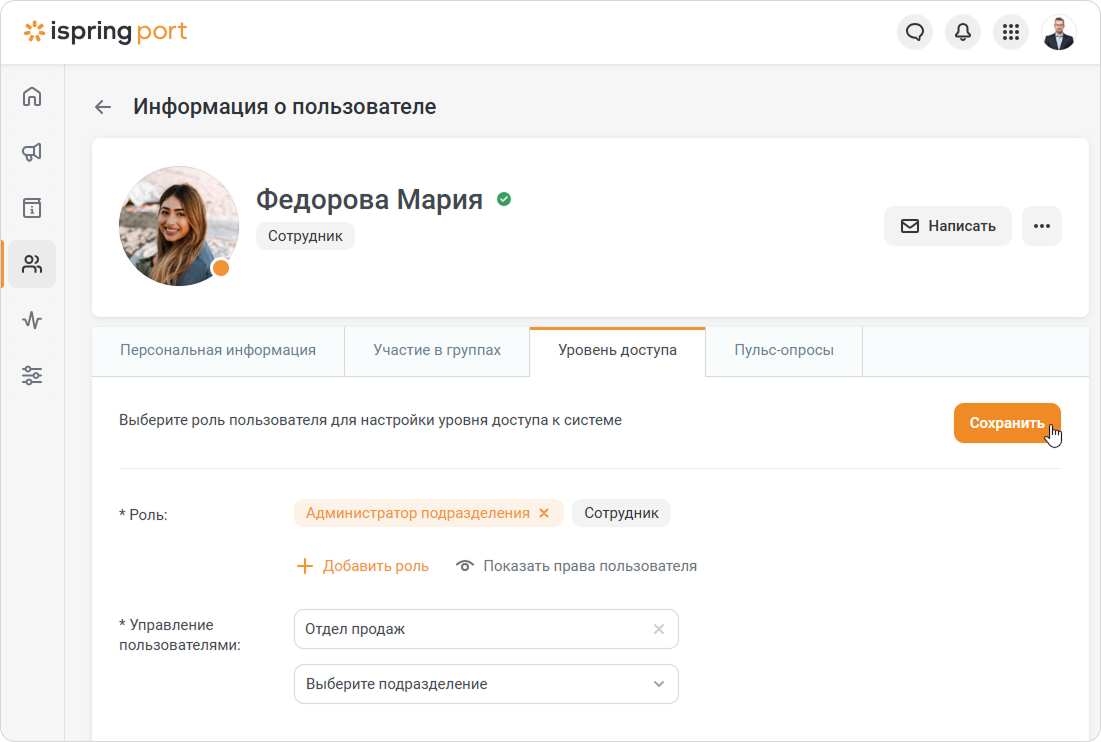Click the Сотрудник badge under the name
The width and height of the screenshot is (1101, 742).
[x=305, y=236]
